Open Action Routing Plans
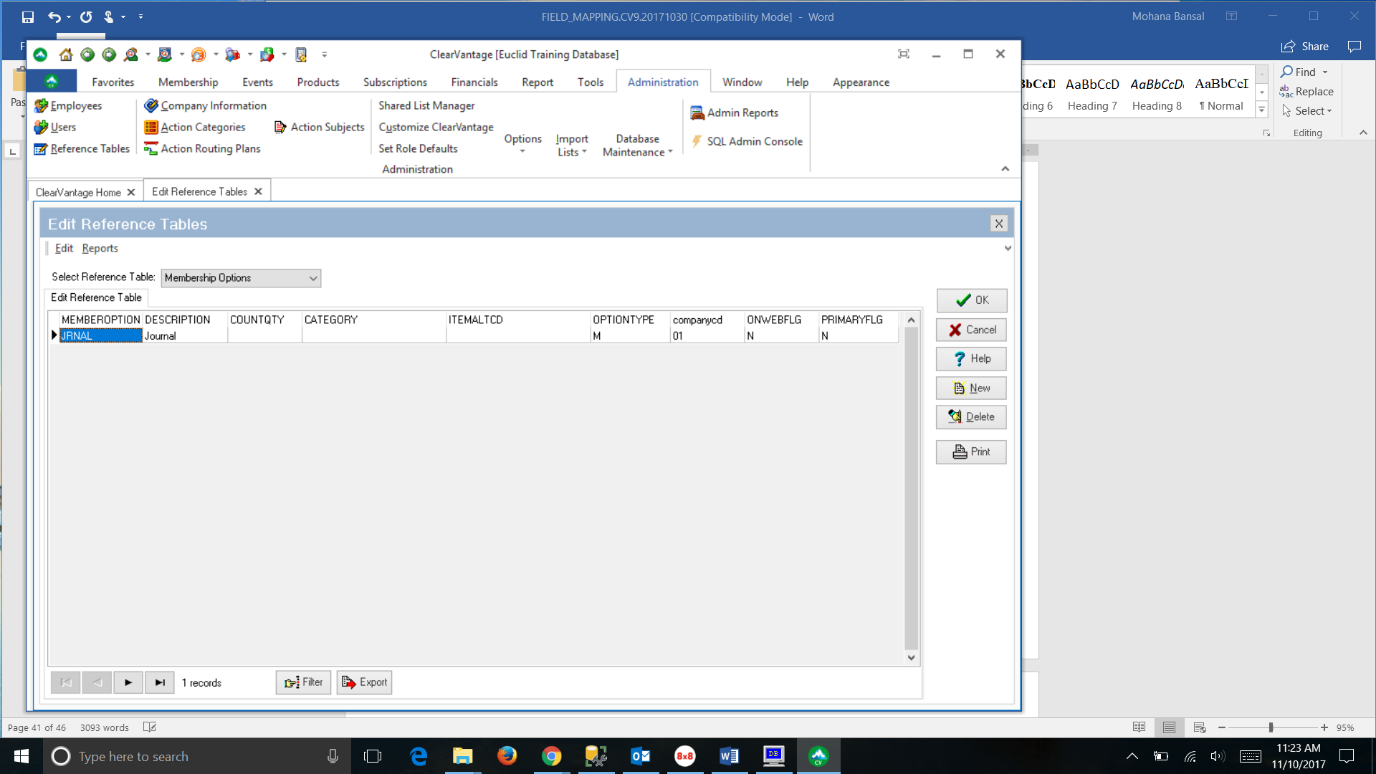Screen dimensions: 1376x774 [203, 149]
